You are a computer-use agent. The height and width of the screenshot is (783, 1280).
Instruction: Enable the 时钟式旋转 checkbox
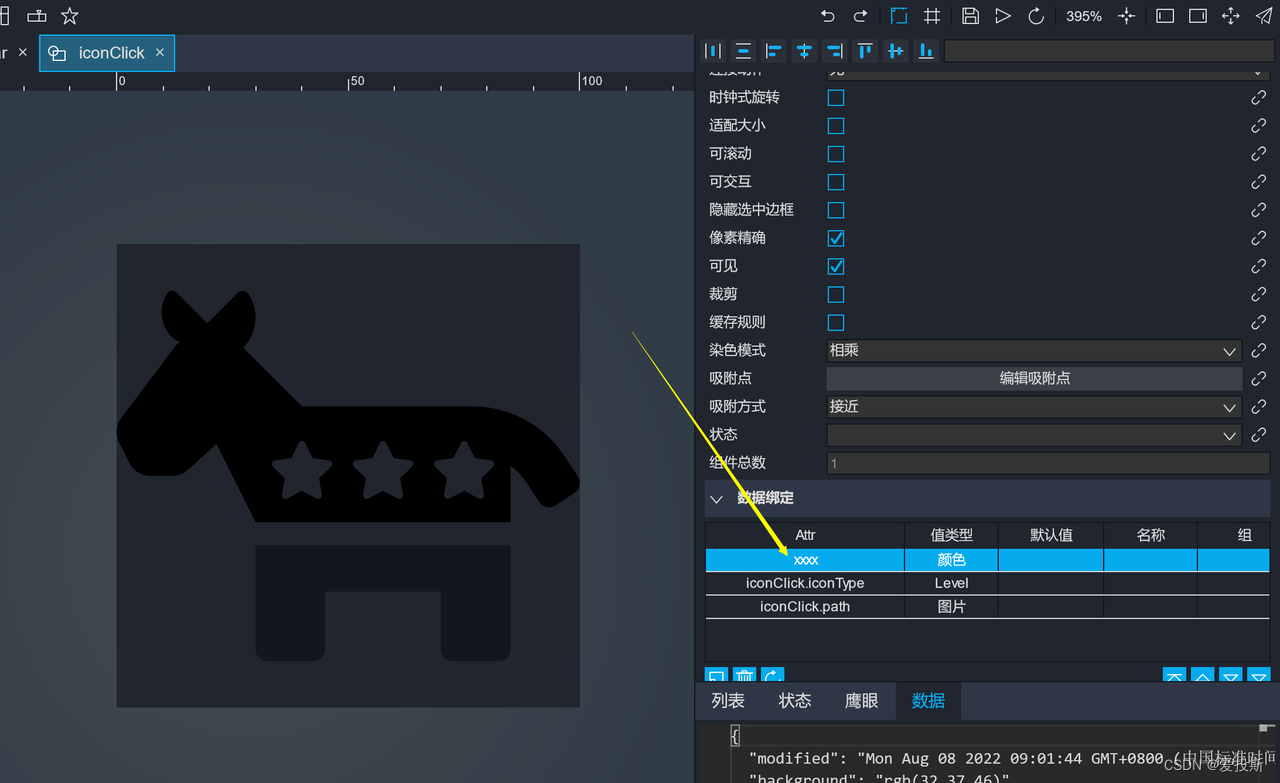coord(836,98)
